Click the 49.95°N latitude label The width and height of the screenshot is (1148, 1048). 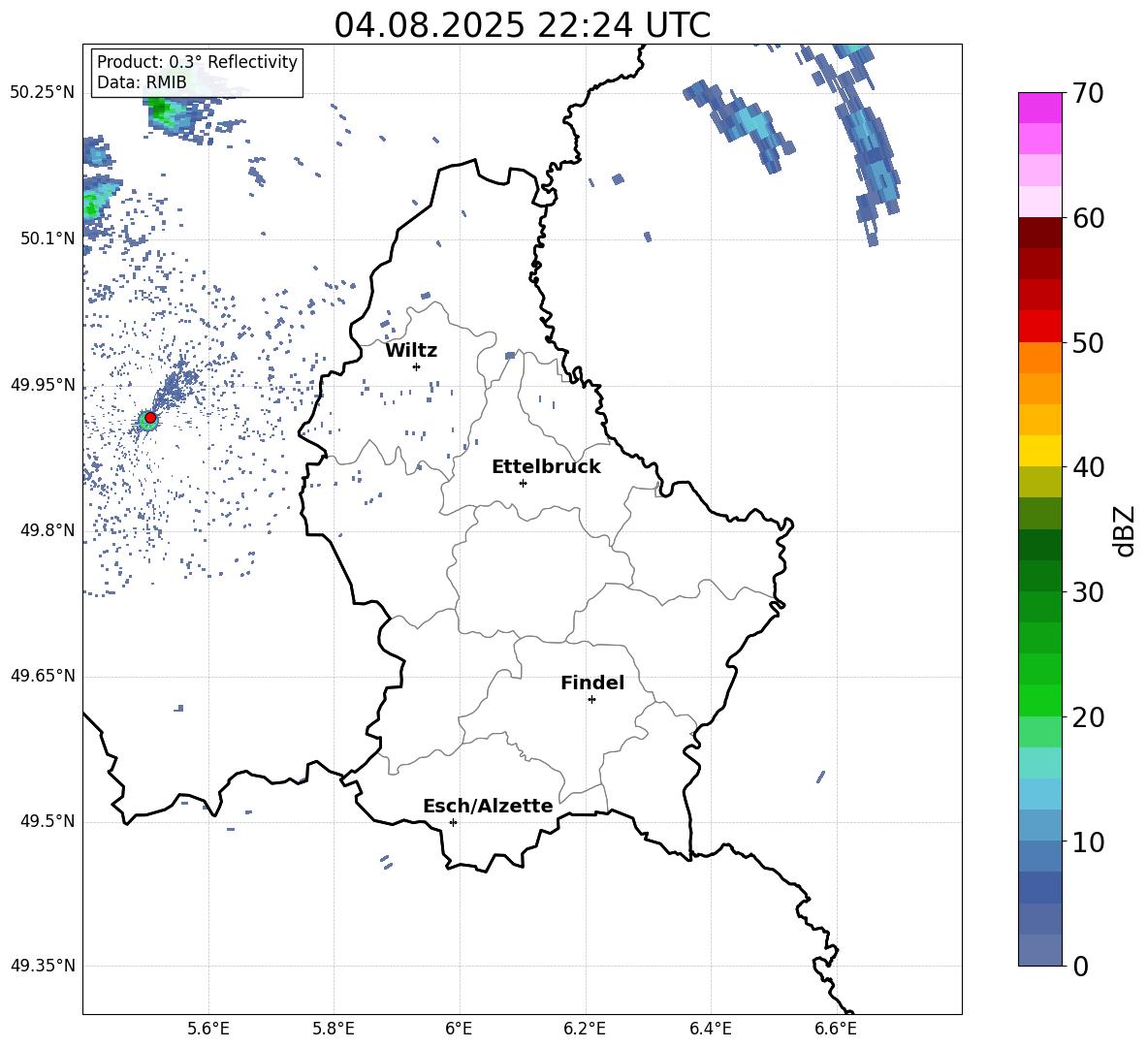click(x=43, y=384)
